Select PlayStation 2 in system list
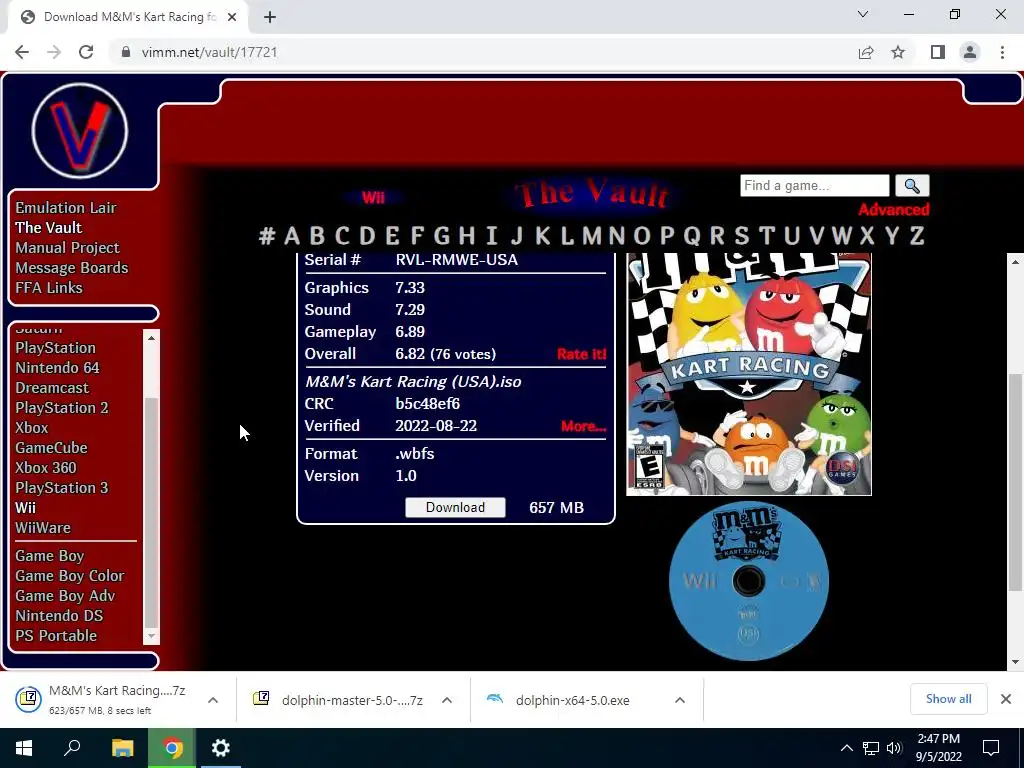1024x768 pixels. coord(62,408)
